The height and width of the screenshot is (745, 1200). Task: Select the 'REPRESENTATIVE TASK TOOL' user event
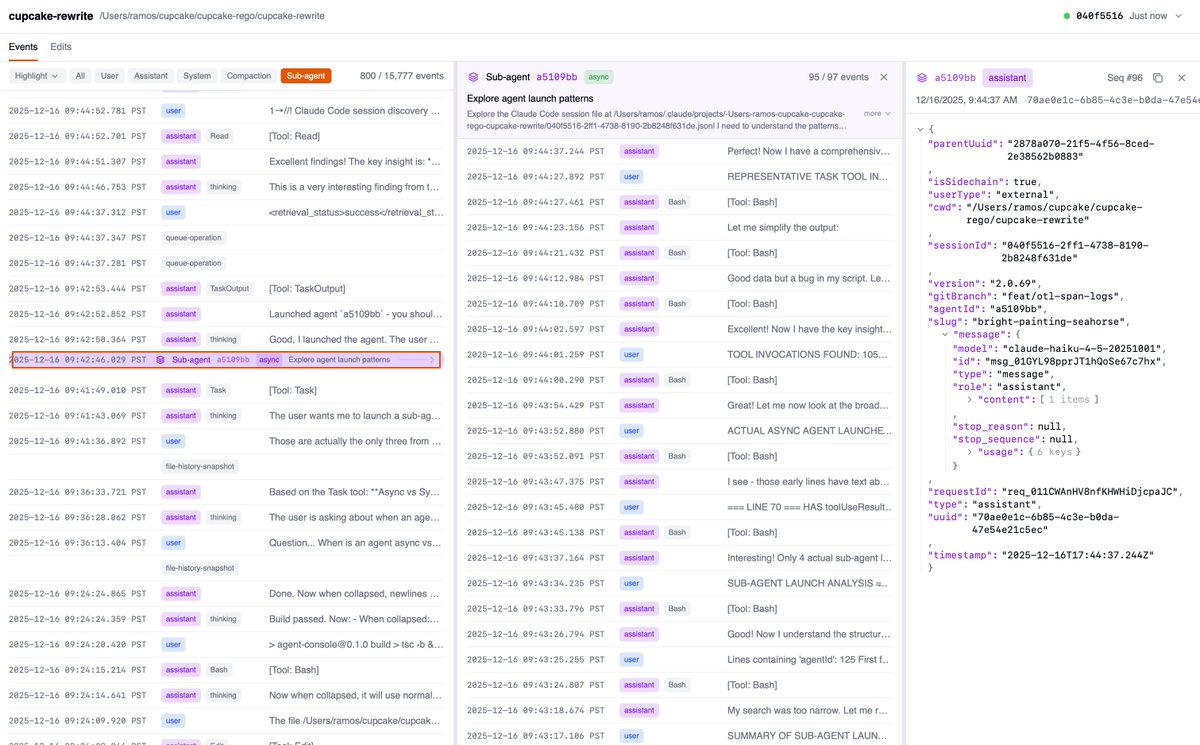point(680,176)
